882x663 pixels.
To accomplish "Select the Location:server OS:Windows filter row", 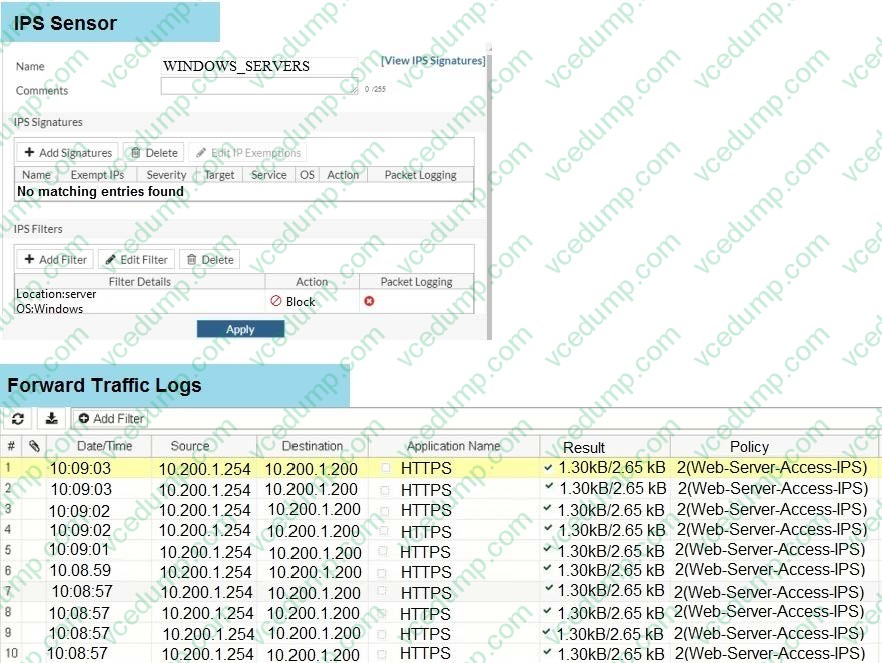I will point(138,301).
